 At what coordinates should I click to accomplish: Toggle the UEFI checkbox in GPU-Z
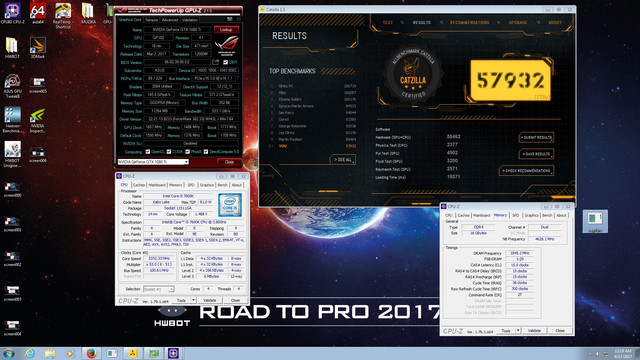[226, 62]
